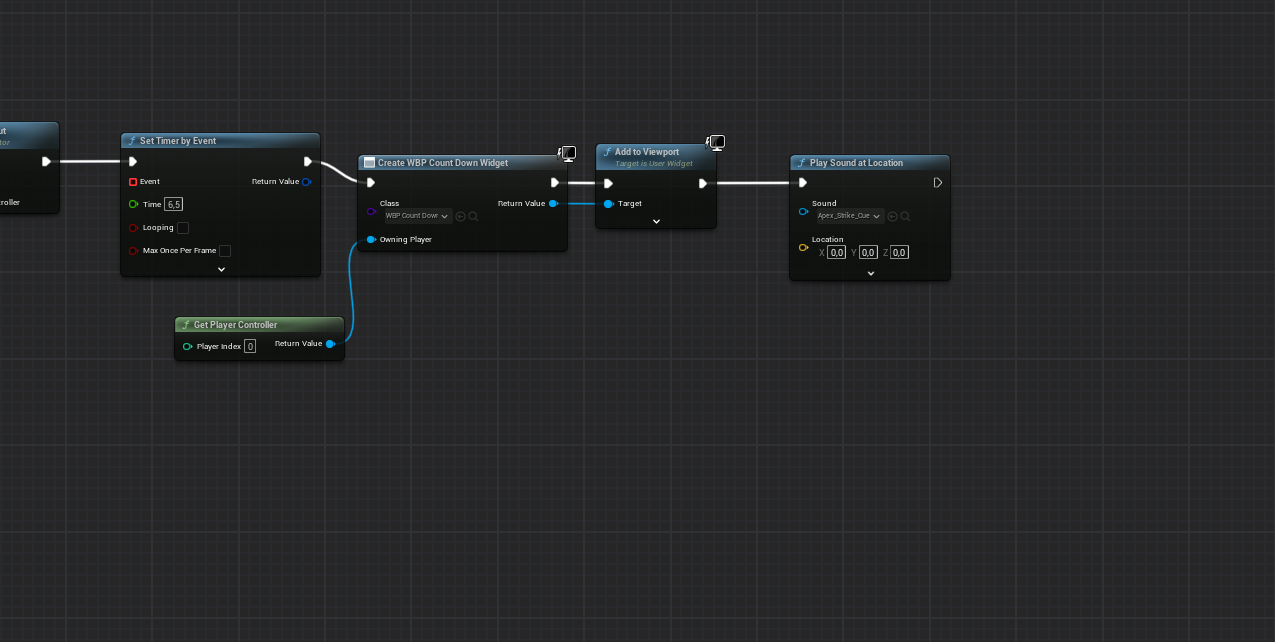Toggle the Max Once Per Frame checkbox

tap(225, 251)
